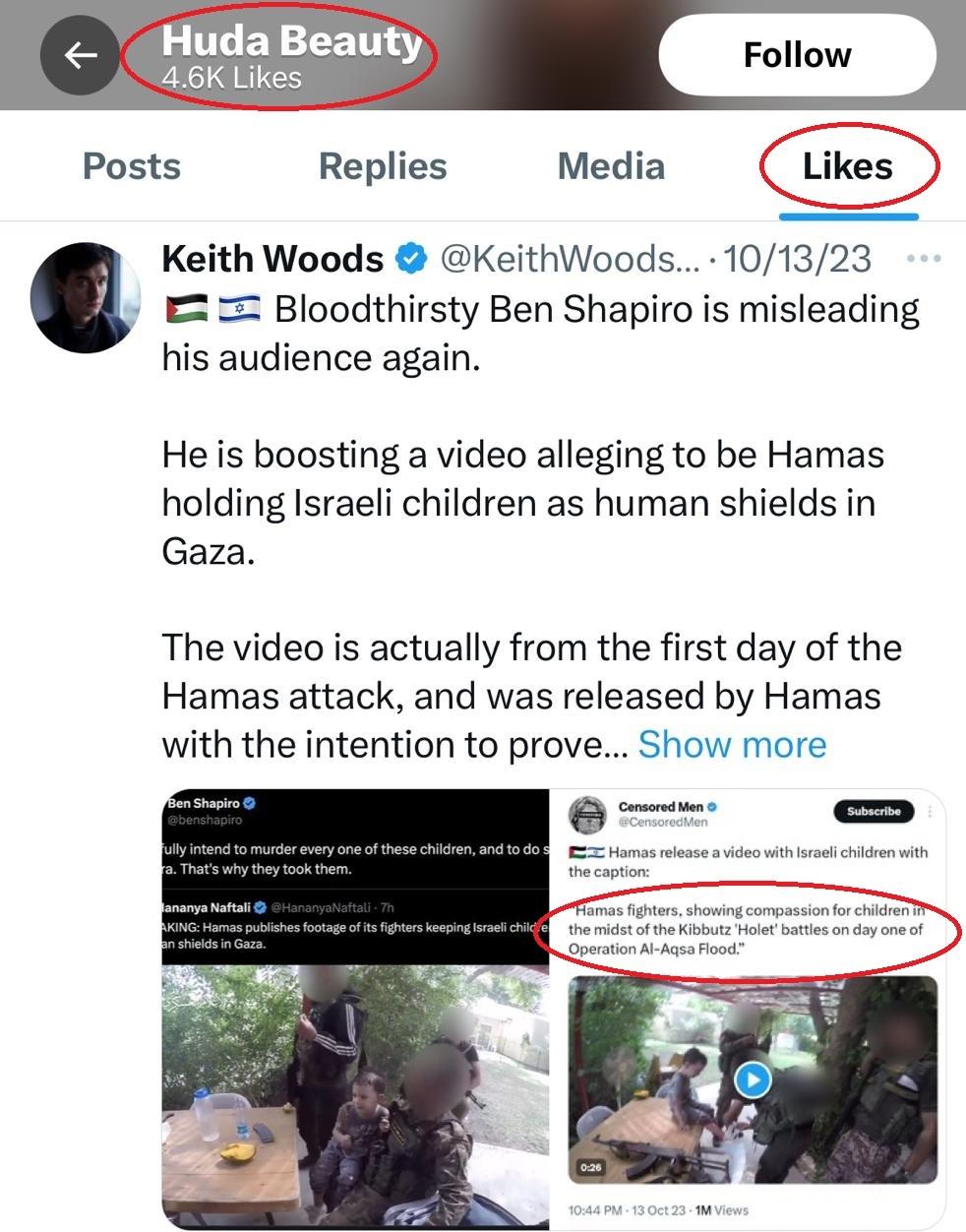966x1232 pixels.
Task: Open the @KeithWoods handle link
Action: pos(569,259)
